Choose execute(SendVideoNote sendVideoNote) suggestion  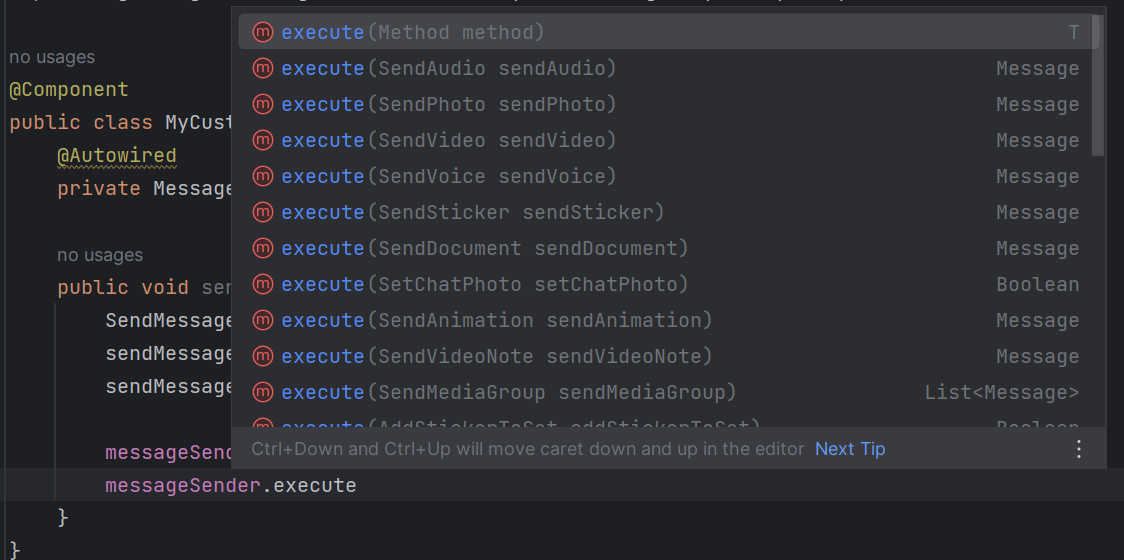pyautogui.click(x=665, y=356)
